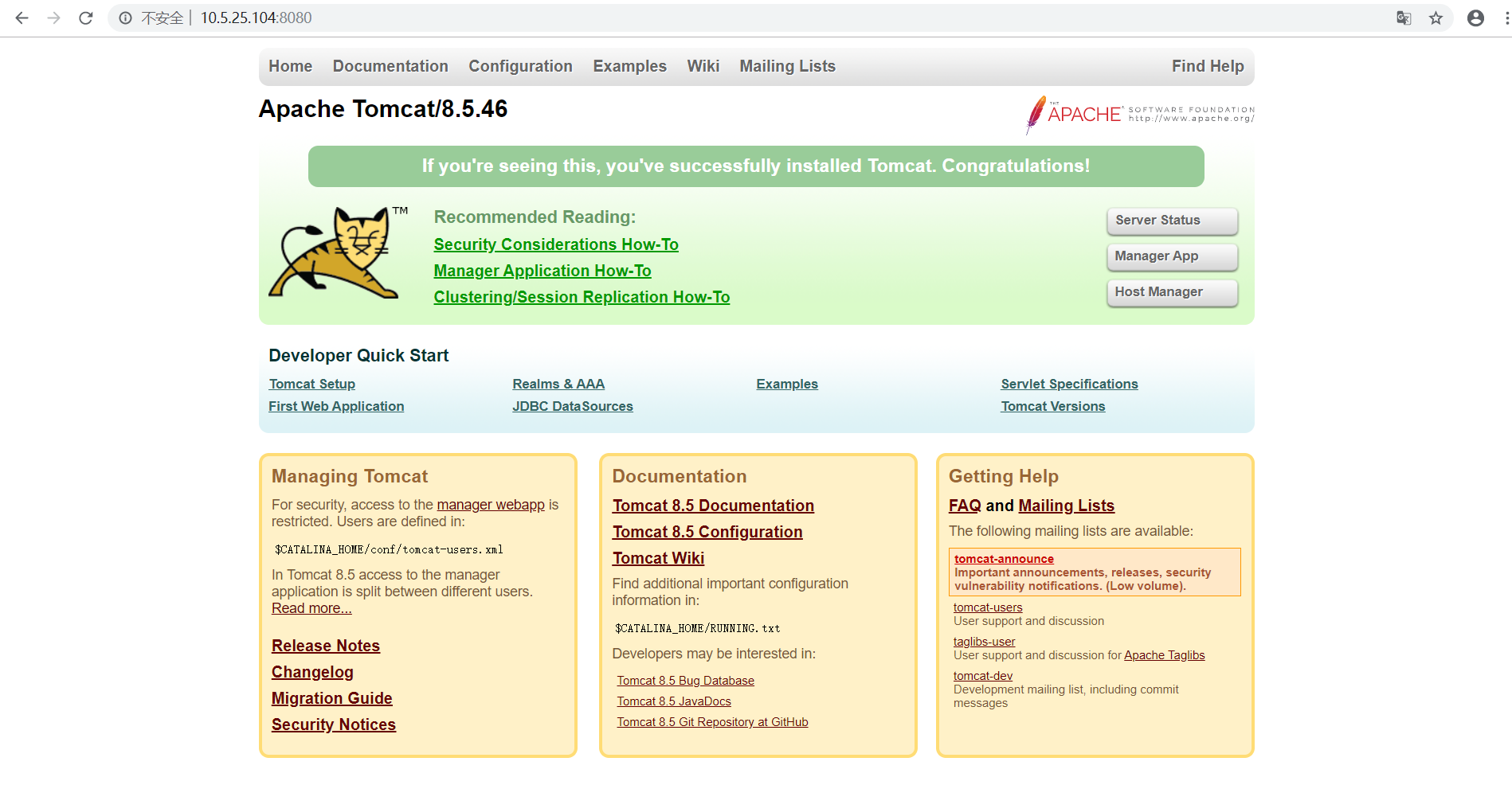1512x785 pixels.
Task: Open the Changelog link
Action: click(312, 672)
